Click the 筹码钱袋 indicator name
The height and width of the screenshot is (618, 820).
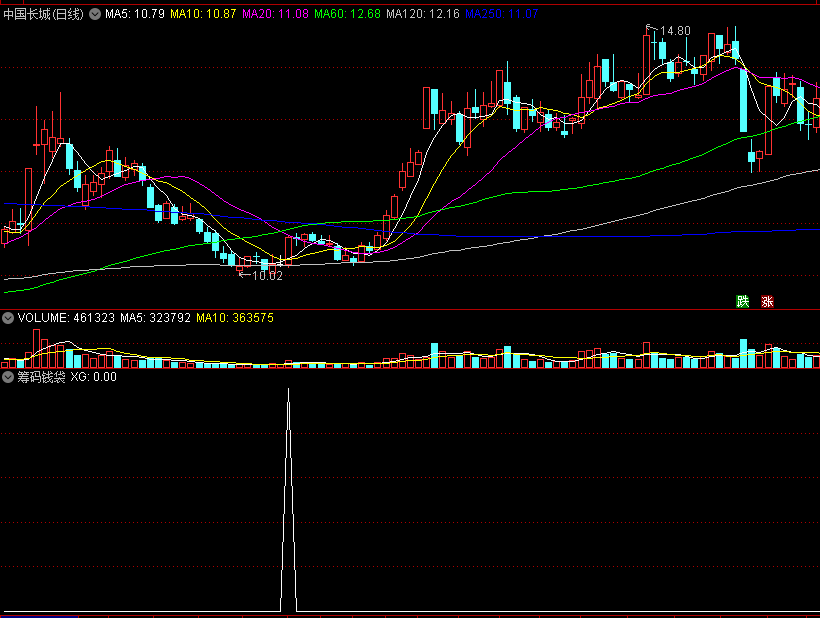tap(41, 377)
